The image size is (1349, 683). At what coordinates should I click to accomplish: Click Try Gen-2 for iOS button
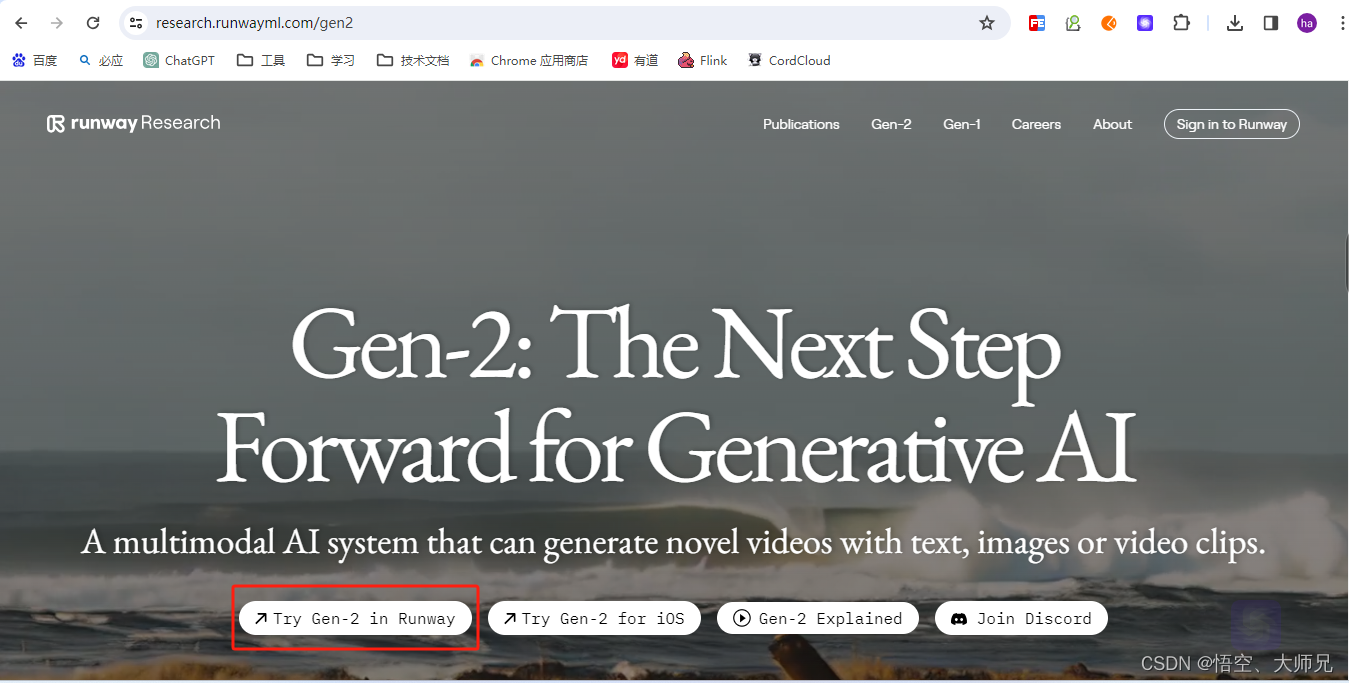point(594,618)
